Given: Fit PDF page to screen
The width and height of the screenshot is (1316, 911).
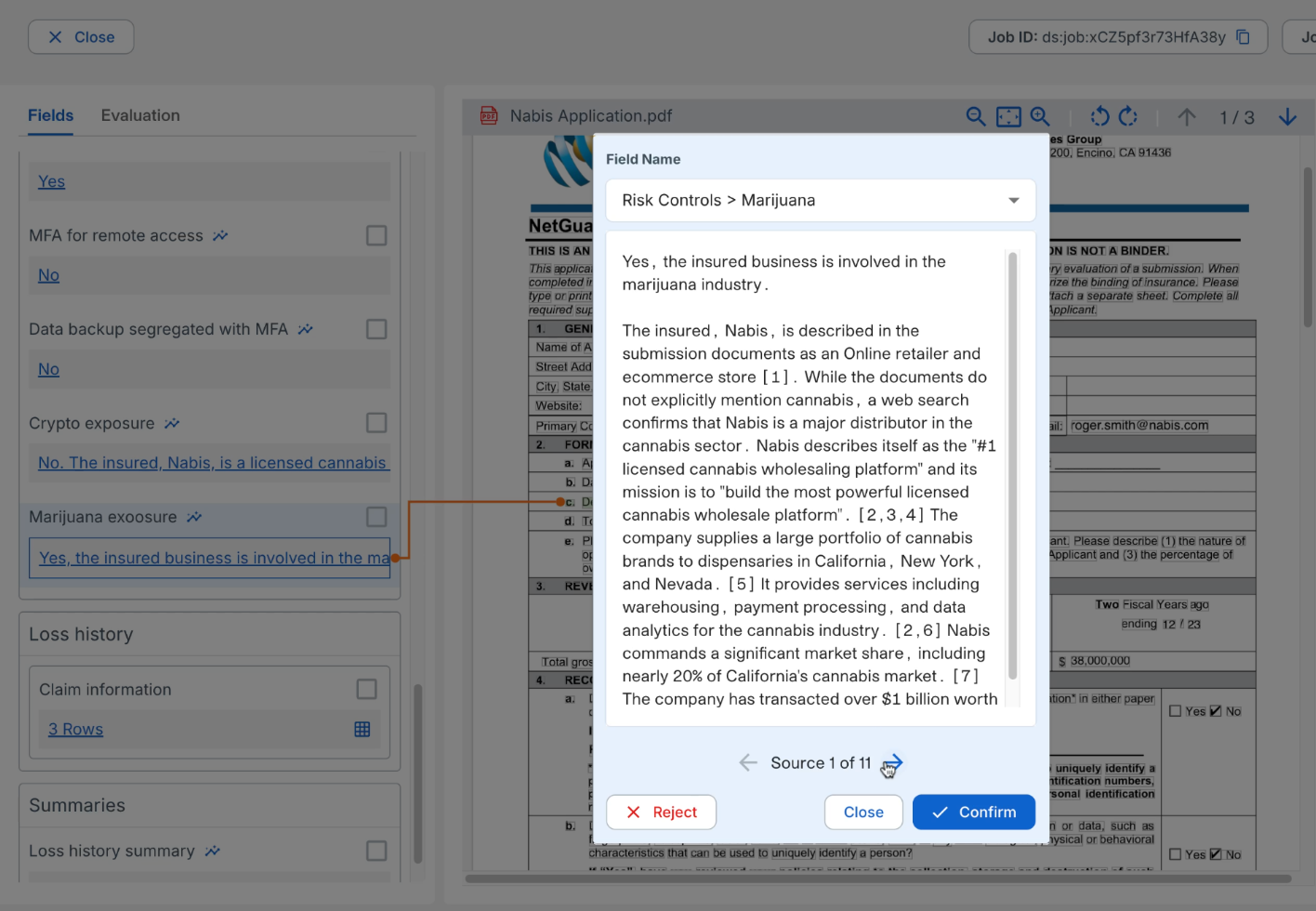Looking at the screenshot, I should 1008,116.
